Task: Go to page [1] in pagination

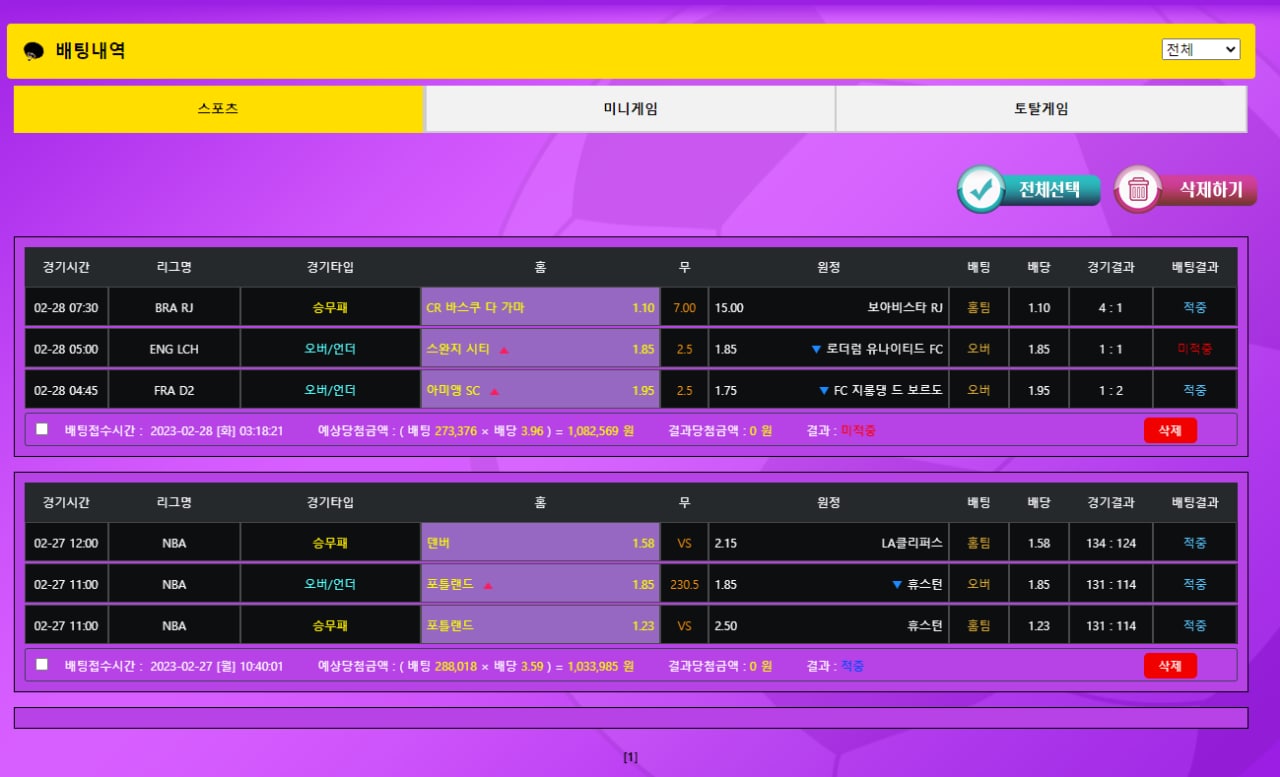Action: click(x=630, y=757)
